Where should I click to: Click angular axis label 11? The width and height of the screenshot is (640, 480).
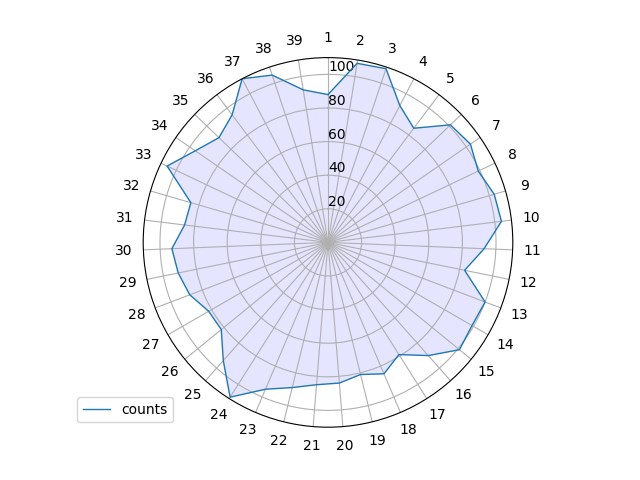point(532,250)
